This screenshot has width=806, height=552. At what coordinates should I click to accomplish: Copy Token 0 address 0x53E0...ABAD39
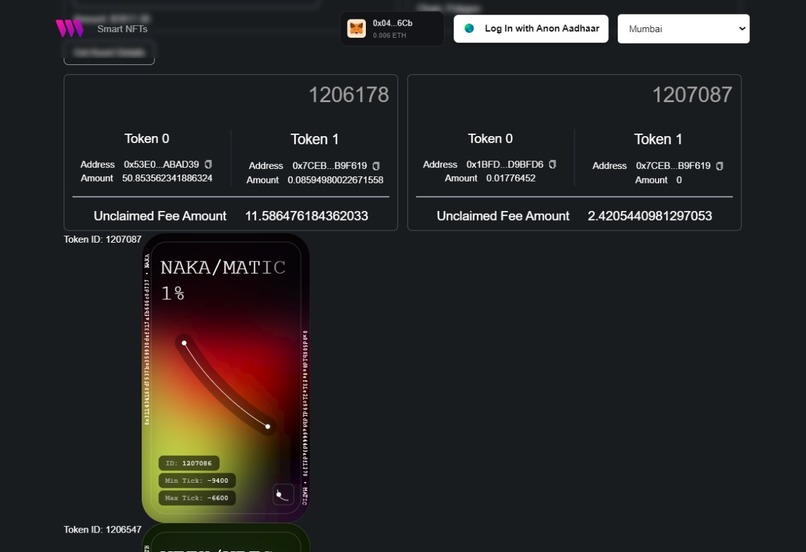pyautogui.click(x=208, y=164)
